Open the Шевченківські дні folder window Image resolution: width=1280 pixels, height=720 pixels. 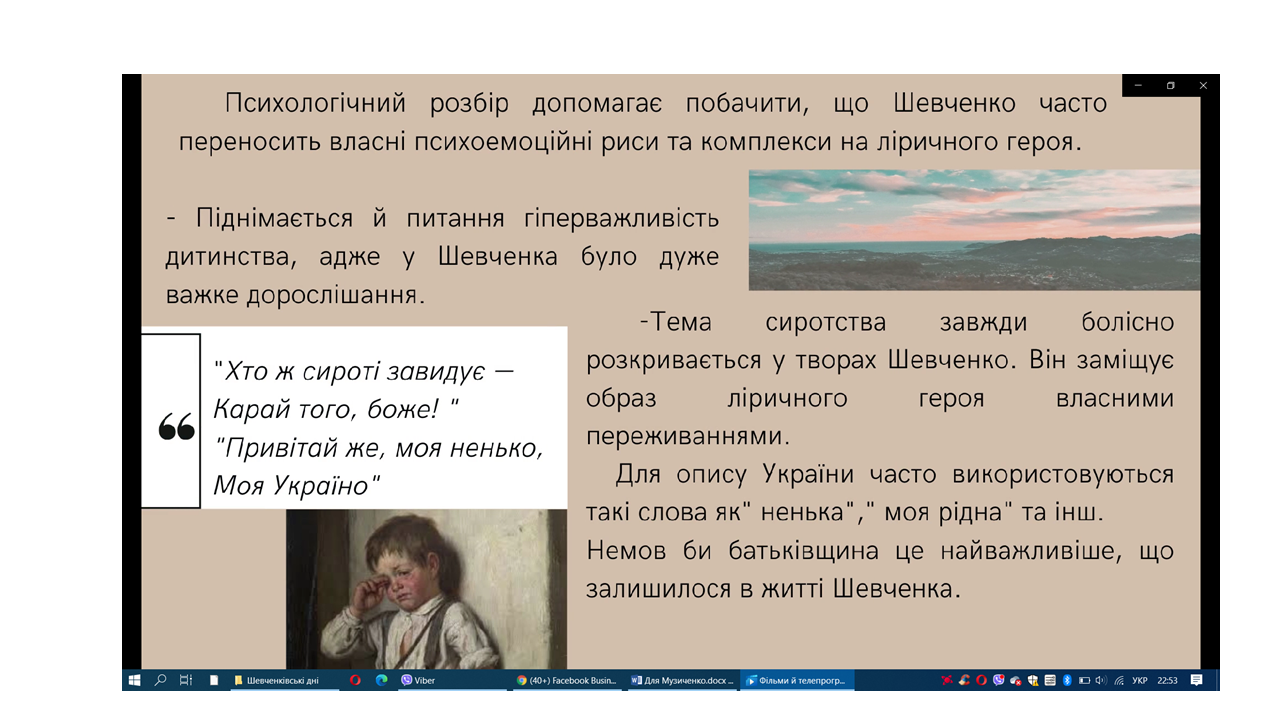click(280, 680)
